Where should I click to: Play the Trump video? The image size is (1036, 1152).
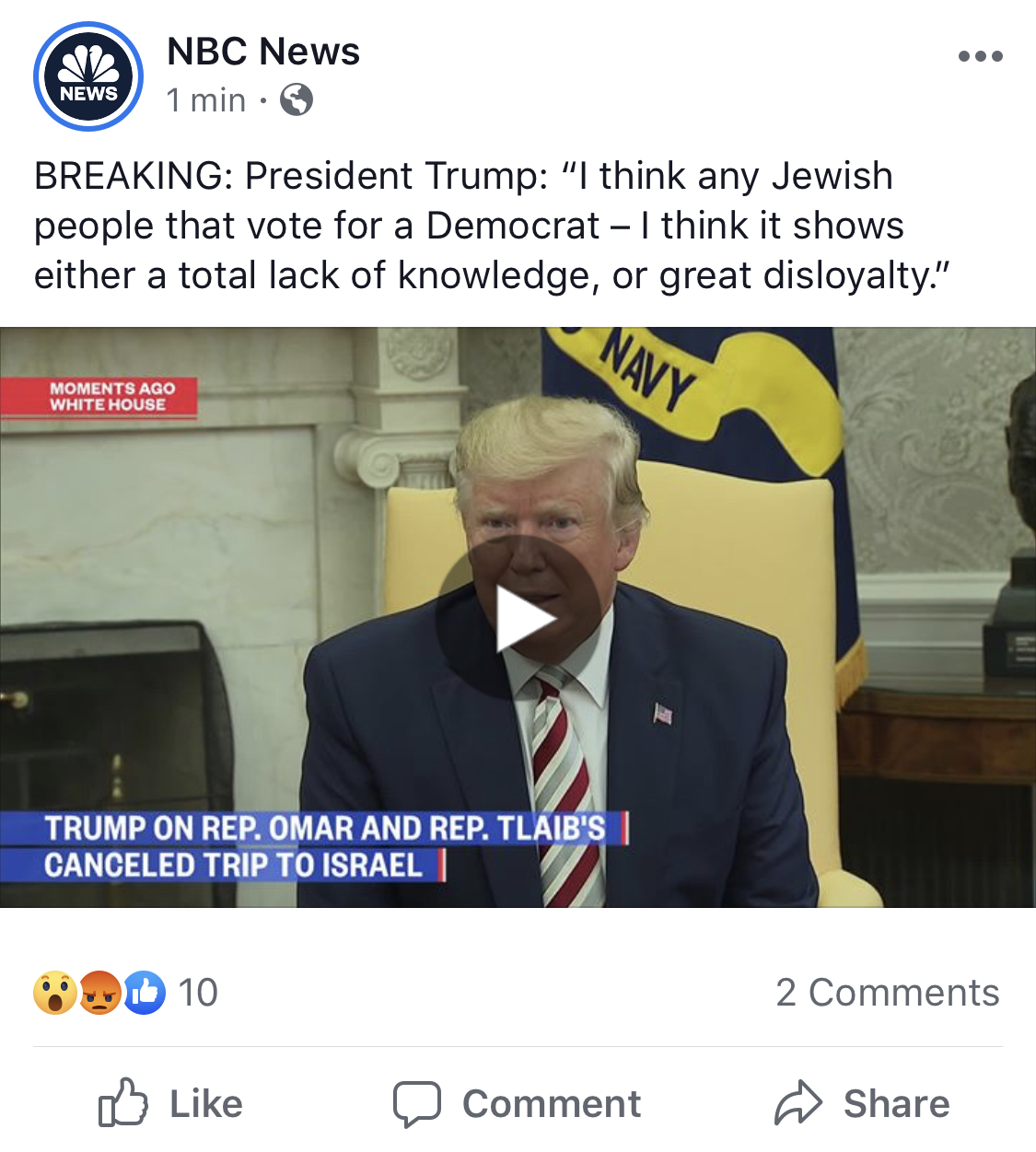click(519, 618)
